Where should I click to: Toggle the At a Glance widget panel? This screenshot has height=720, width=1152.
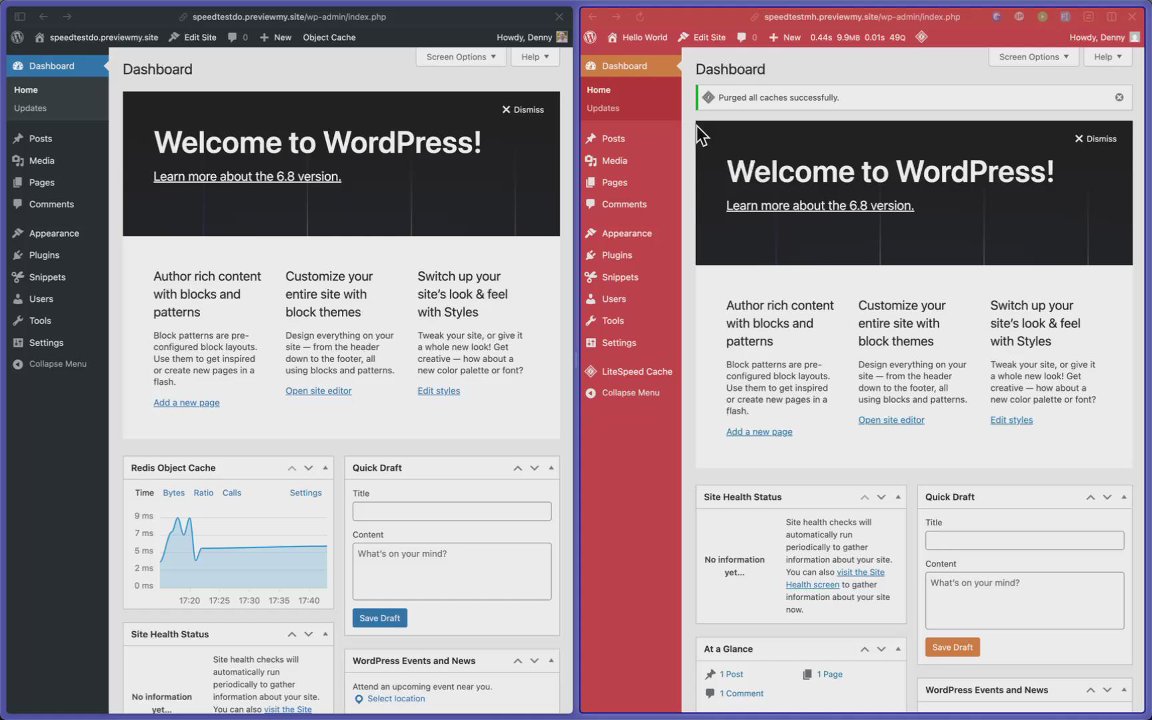click(898, 649)
